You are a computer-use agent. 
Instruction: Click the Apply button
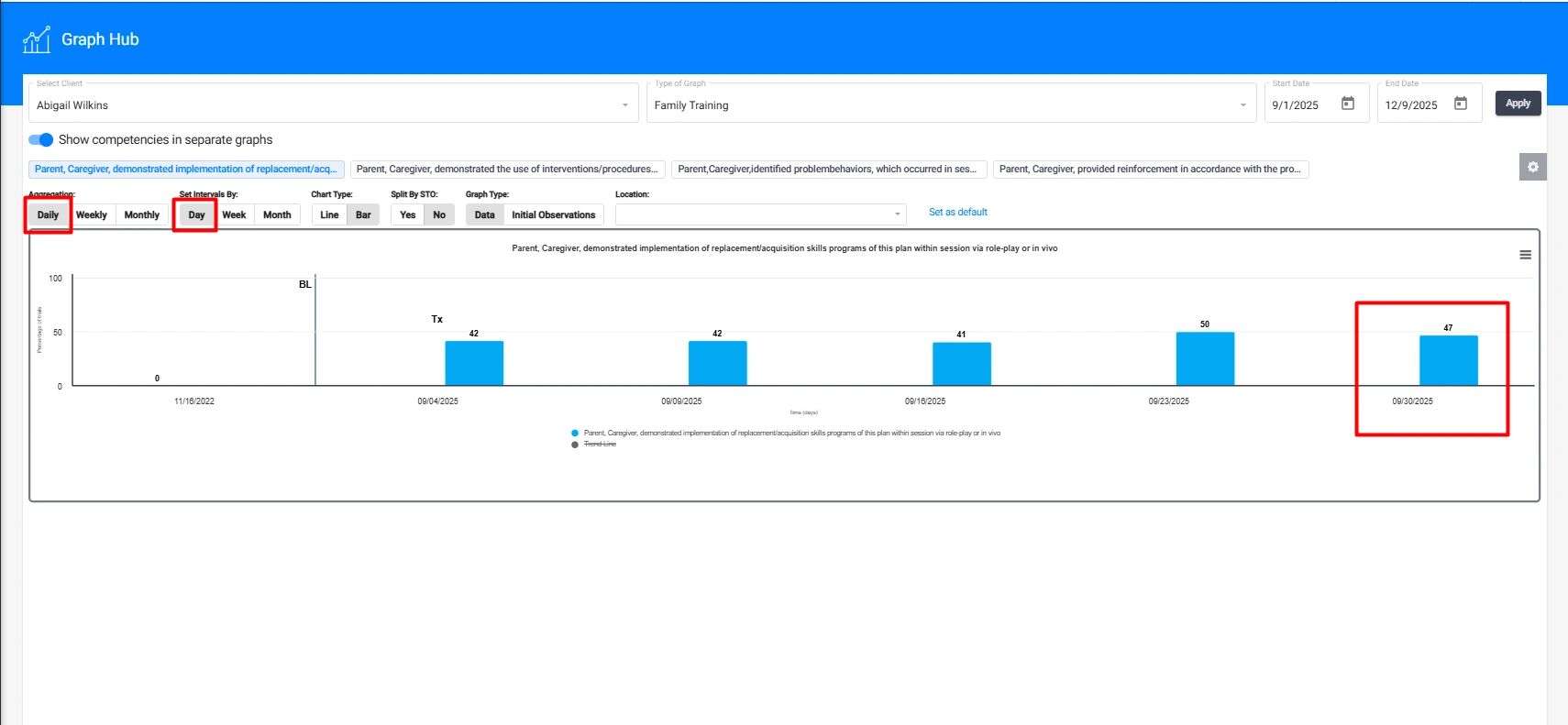pyautogui.click(x=1518, y=104)
